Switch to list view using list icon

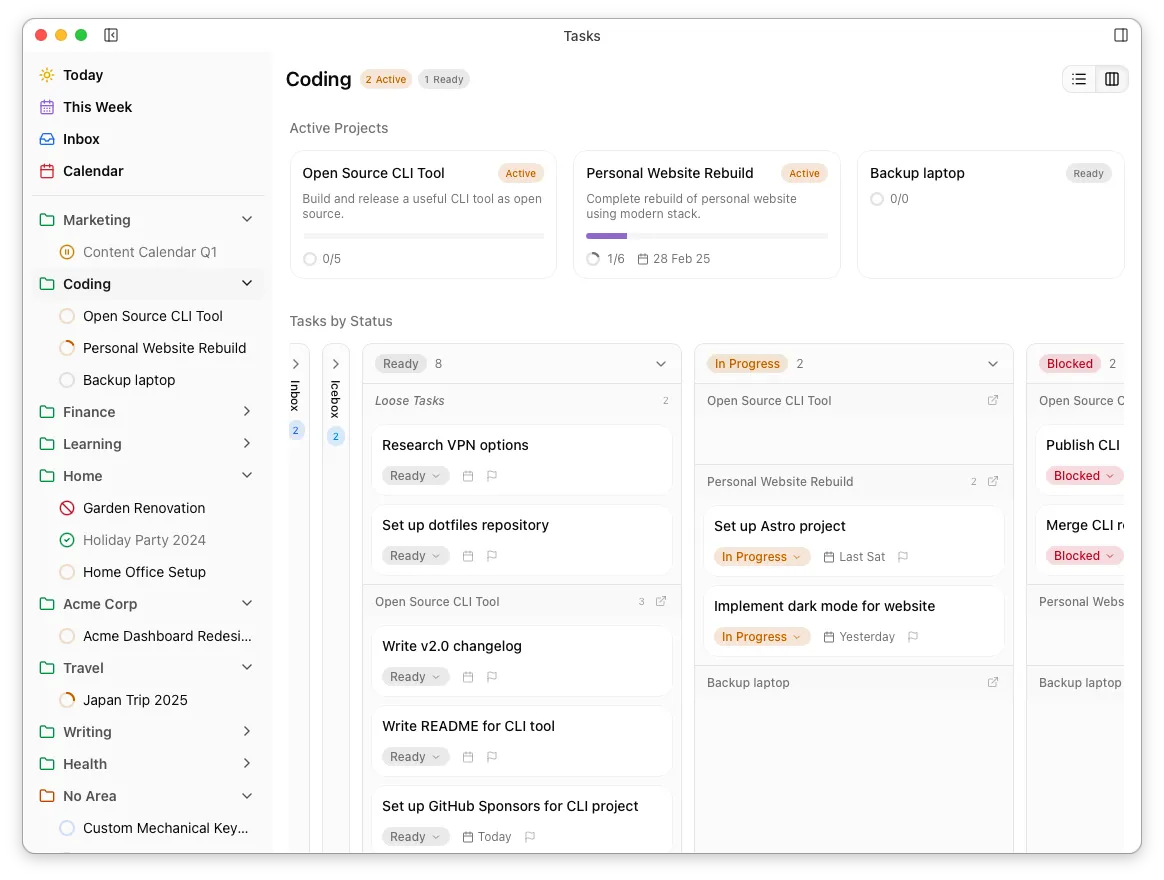(x=1079, y=78)
